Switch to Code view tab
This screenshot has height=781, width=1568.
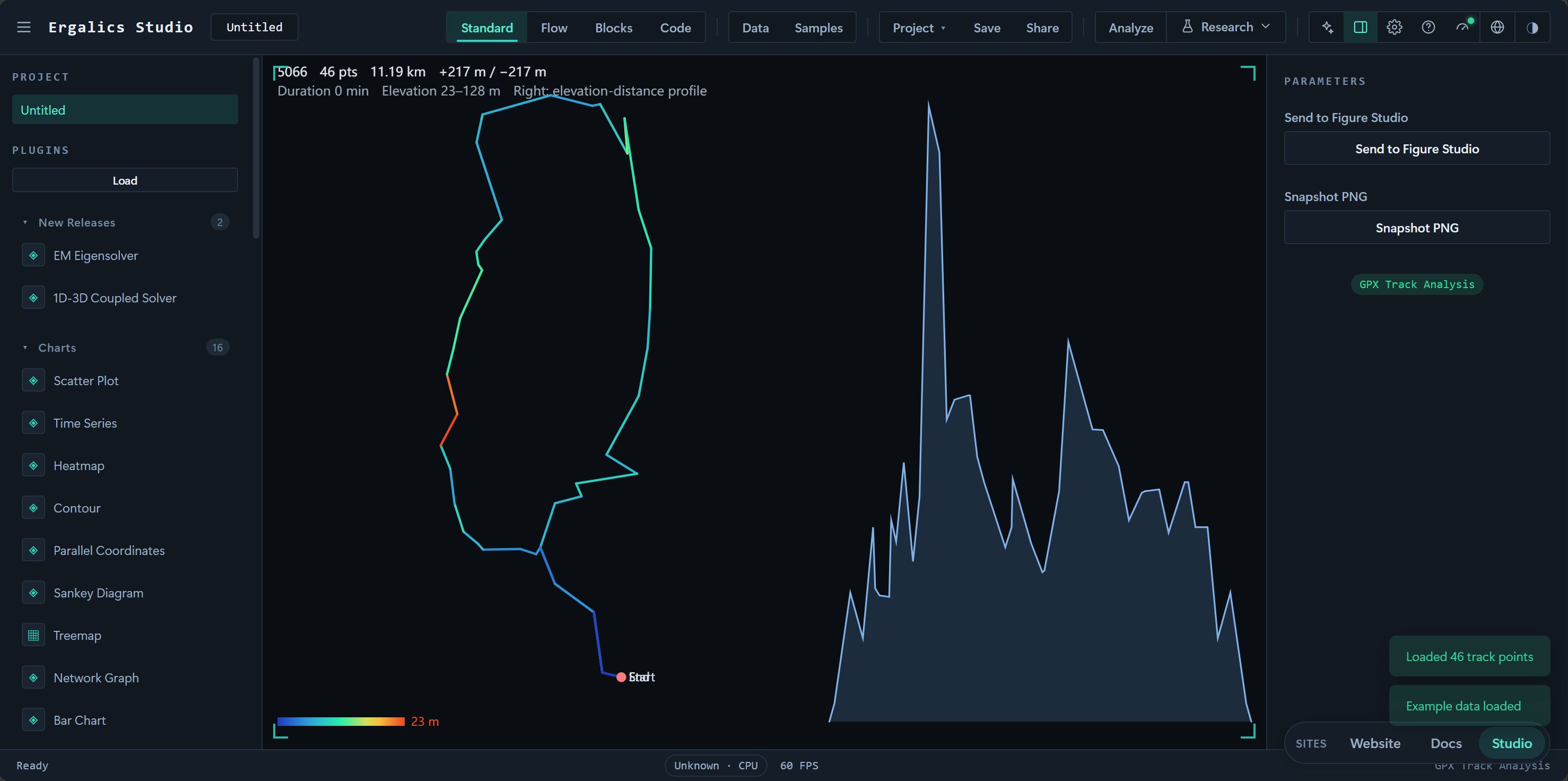(676, 28)
